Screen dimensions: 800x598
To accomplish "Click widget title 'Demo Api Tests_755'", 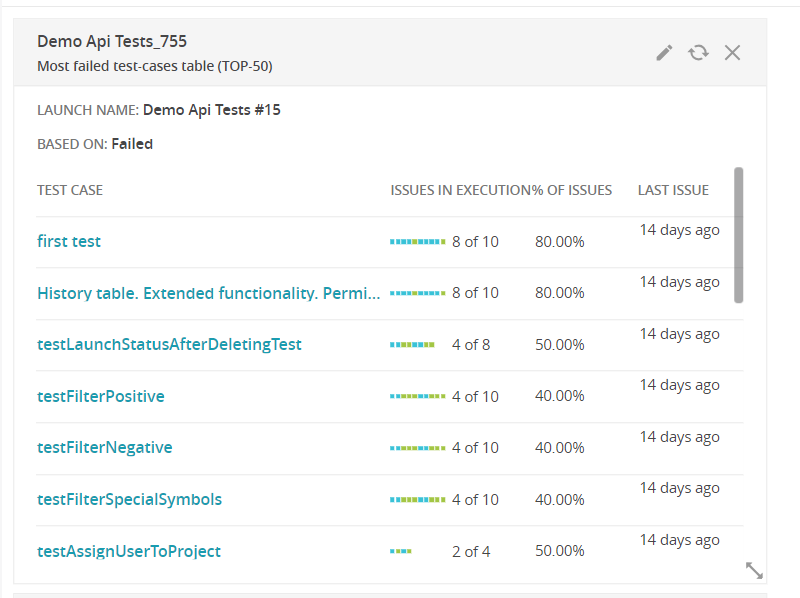I will [112, 41].
